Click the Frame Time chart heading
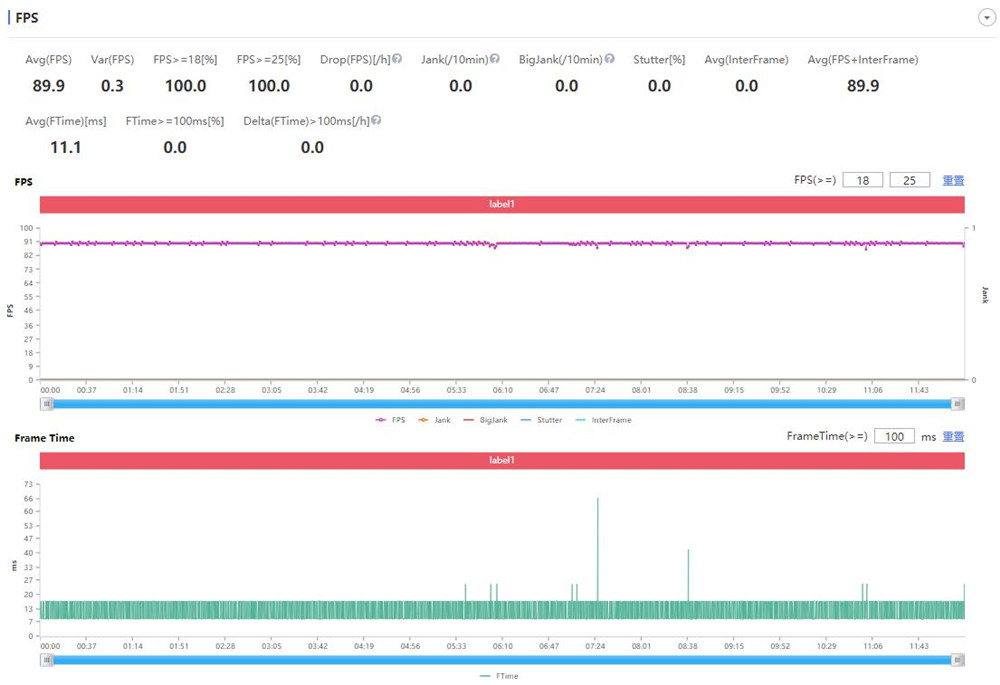The width and height of the screenshot is (1000, 685). (x=45, y=438)
